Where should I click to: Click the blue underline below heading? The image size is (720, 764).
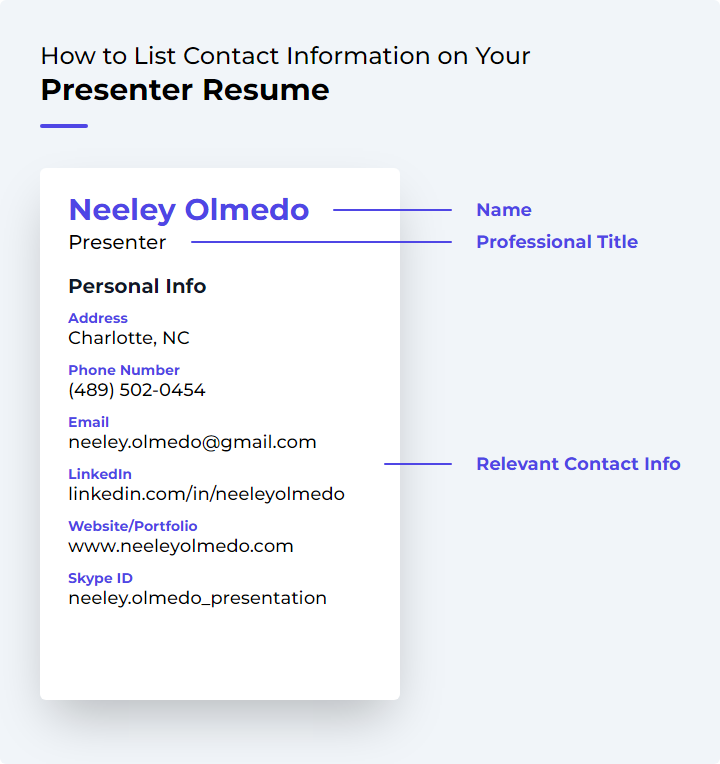click(x=64, y=126)
